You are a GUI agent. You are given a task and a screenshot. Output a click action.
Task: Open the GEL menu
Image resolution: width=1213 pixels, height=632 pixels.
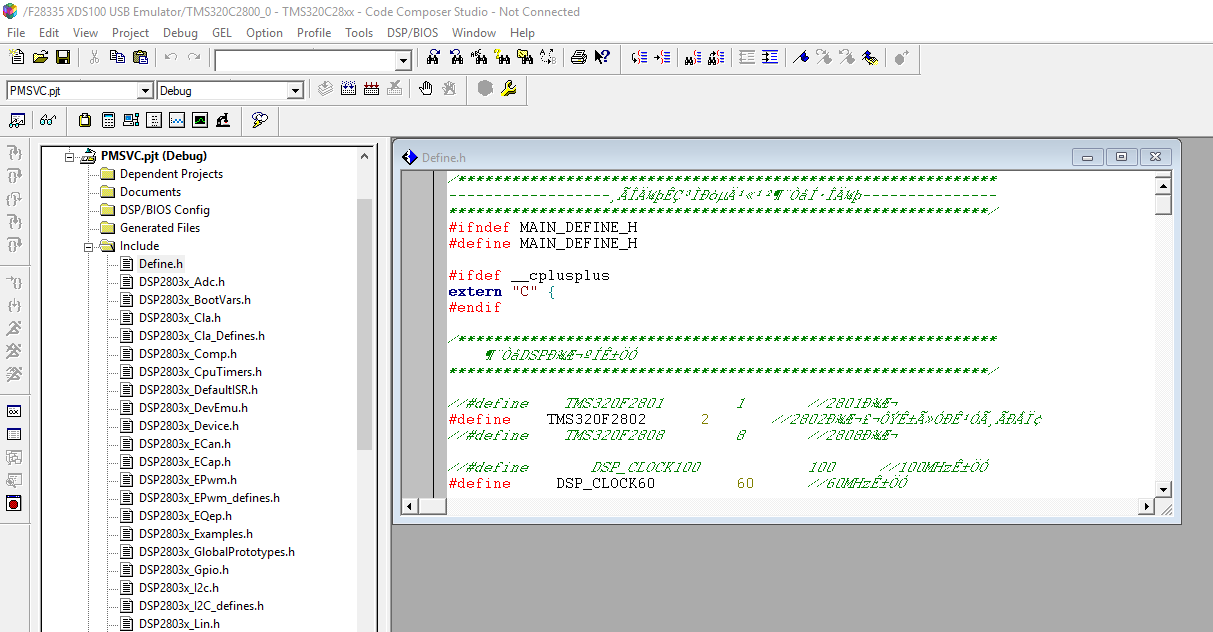(x=221, y=32)
